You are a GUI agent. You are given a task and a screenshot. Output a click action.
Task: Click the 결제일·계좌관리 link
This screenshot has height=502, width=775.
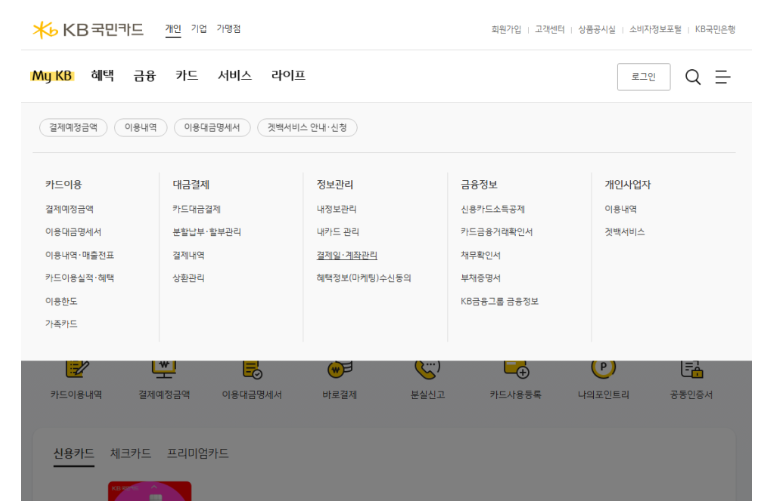pos(347,255)
